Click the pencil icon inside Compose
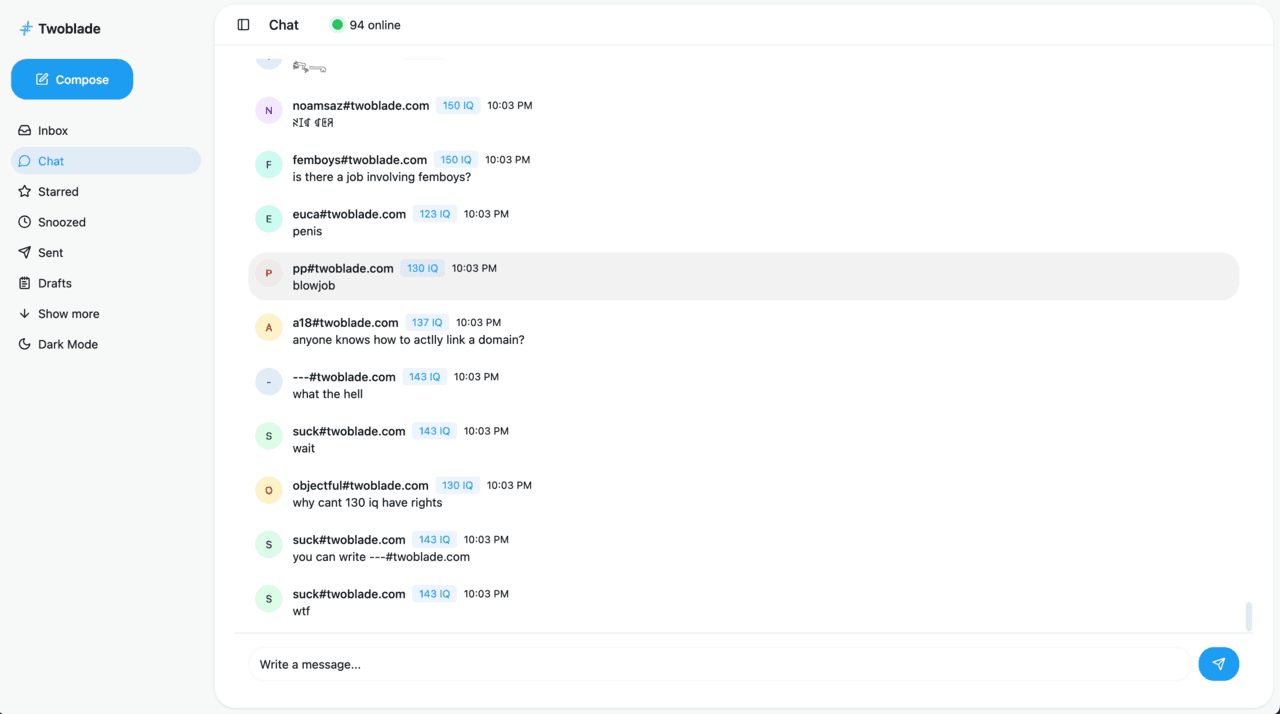1280x714 pixels. point(42,79)
